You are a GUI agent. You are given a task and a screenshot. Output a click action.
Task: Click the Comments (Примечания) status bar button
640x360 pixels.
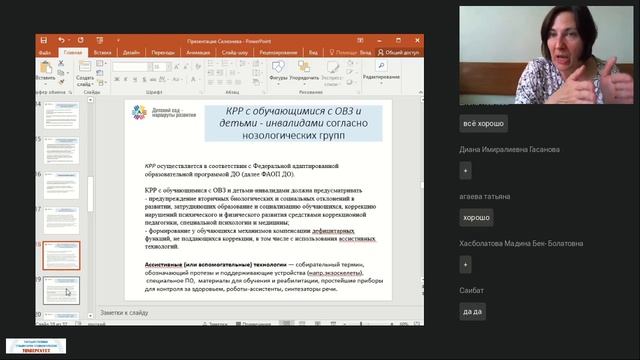click(x=253, y=324)
